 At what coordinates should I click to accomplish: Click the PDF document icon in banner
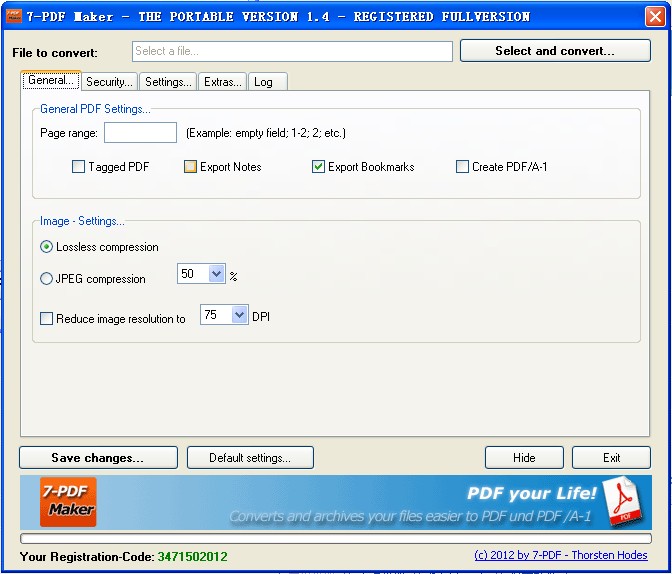point(624,501)
